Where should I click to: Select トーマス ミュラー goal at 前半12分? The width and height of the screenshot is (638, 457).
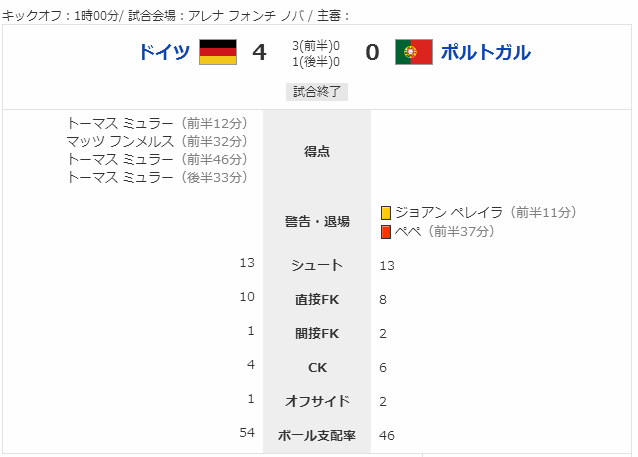[157, 123]
